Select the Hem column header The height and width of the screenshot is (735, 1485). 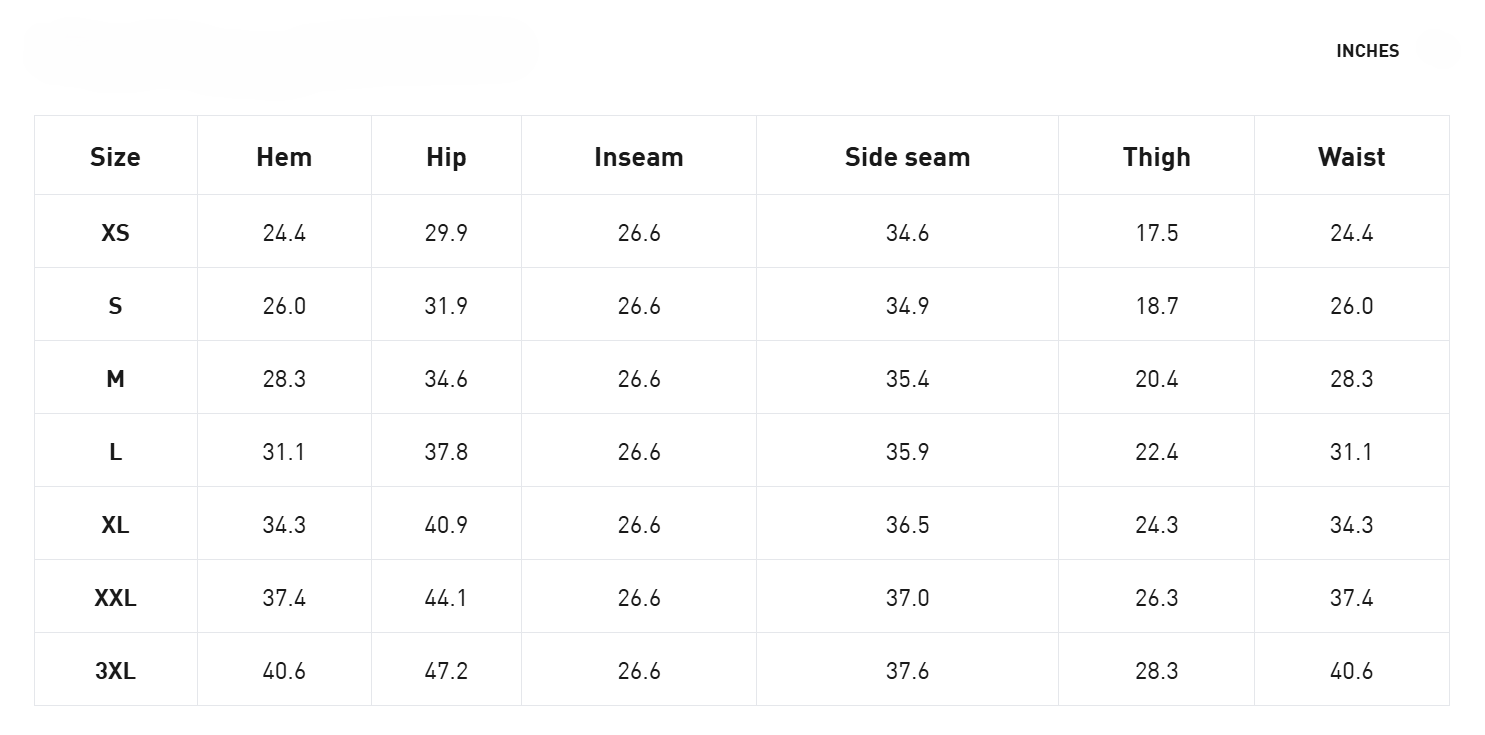pyautogui.click(x=284, y=157)
